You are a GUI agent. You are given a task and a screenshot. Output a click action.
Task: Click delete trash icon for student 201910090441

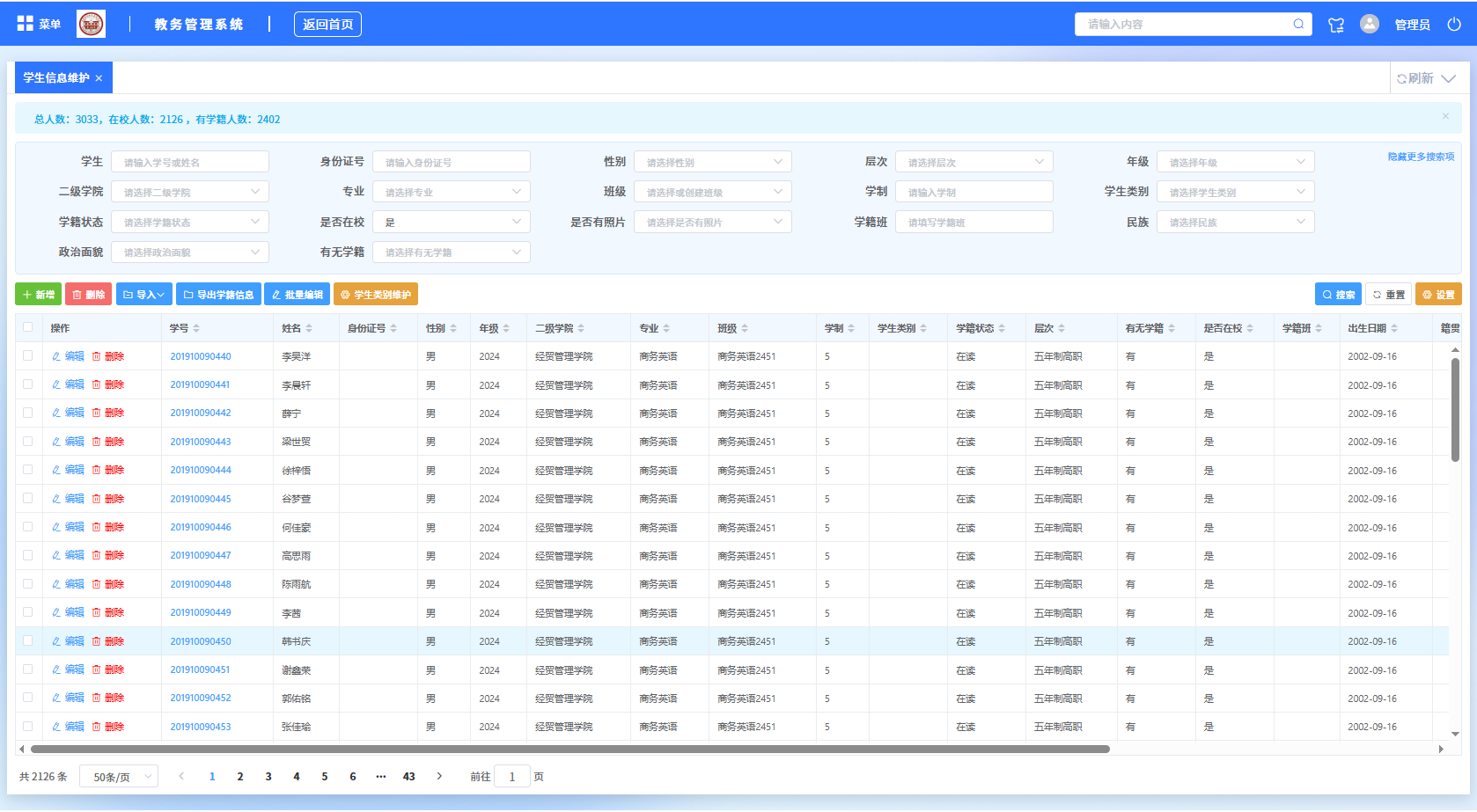[97, 384]
